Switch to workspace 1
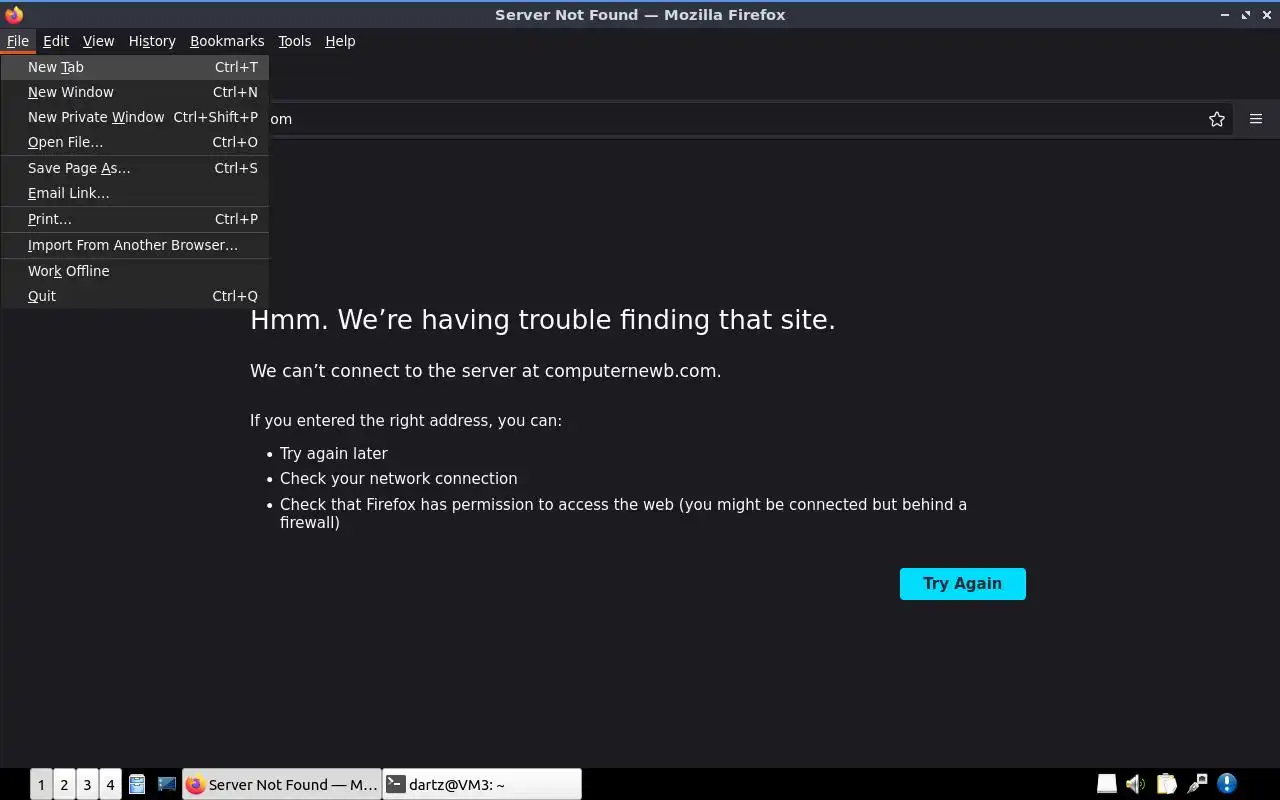This screenshot has width=1280, height=800. click(x=41, y=785)
